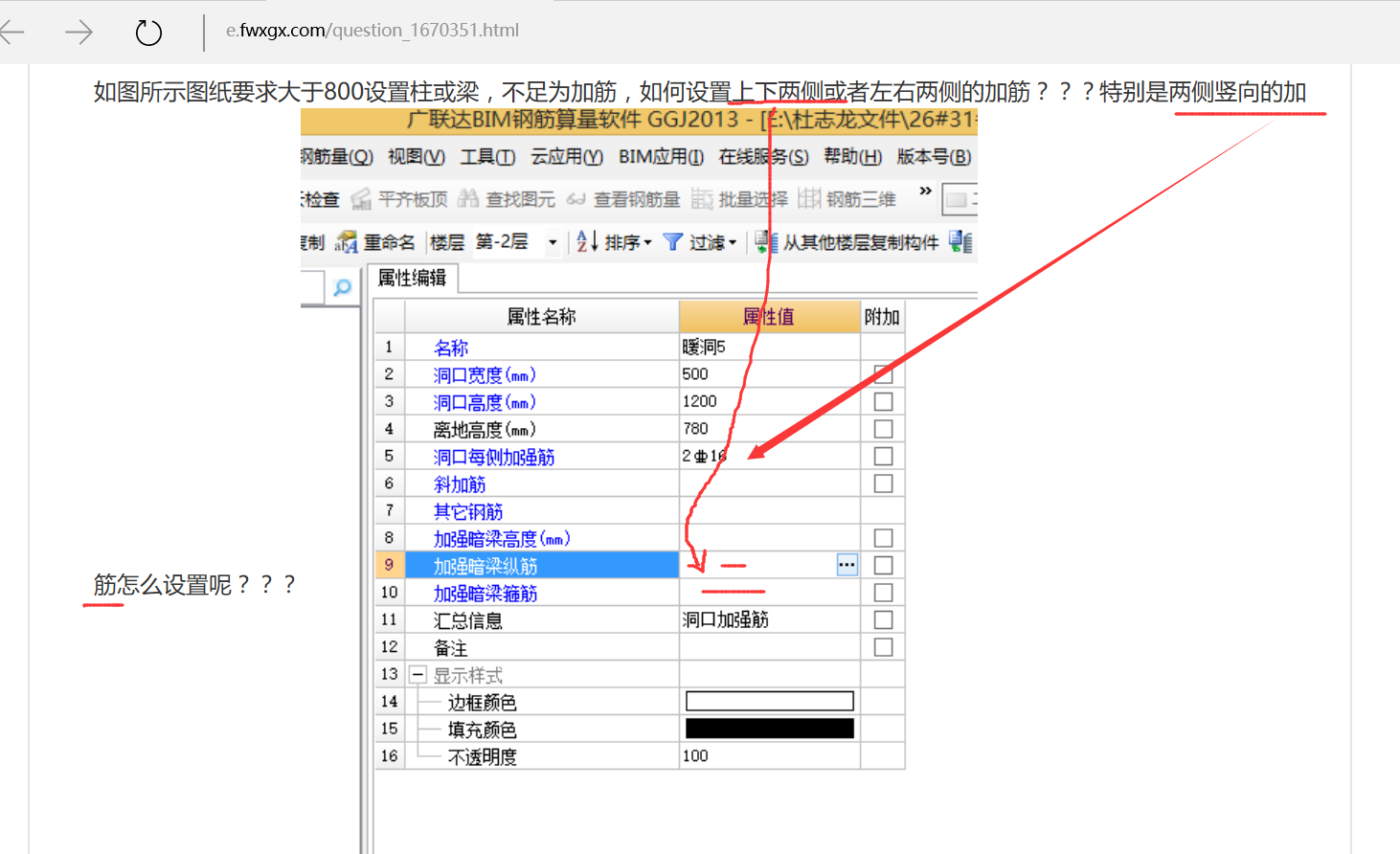Image resolution: width=1400 pixels, height=854 pixels.
Task: Tick 附加 checkbox for 加强暗梁箍筋 row
Action: [x=883, y=593]
